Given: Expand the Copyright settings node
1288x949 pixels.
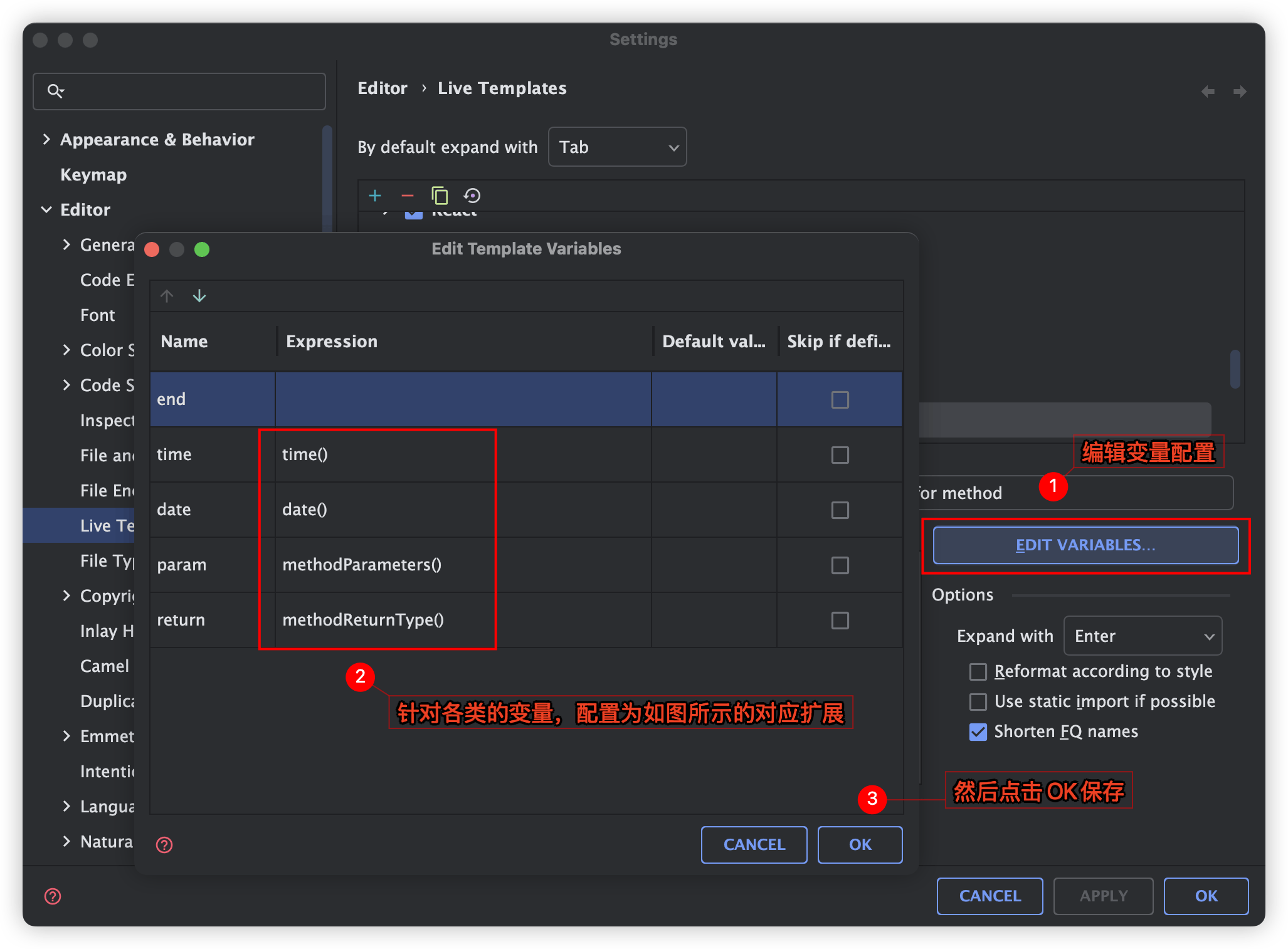Looking at the screenshot, I should pos(66,595).
